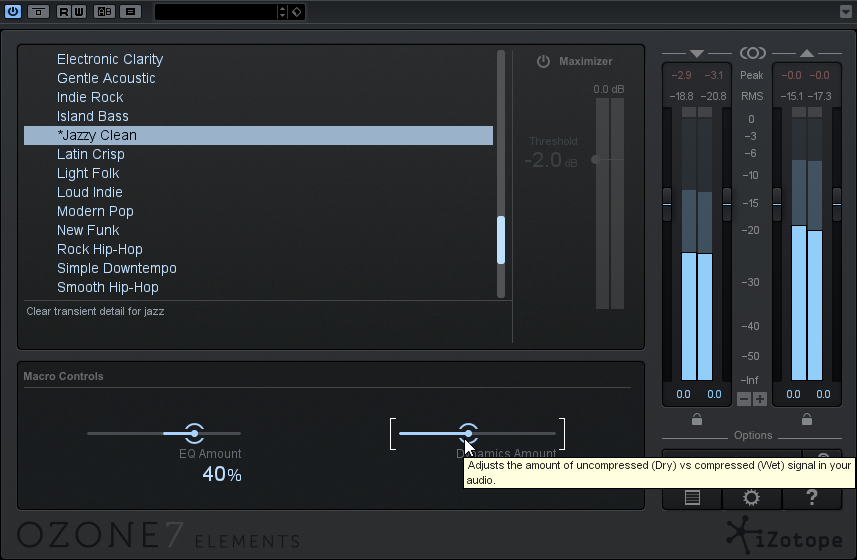This screenshot has height=560, width=857.
Task: Toggle the Maximizer power button
Action: click(543, 62)
